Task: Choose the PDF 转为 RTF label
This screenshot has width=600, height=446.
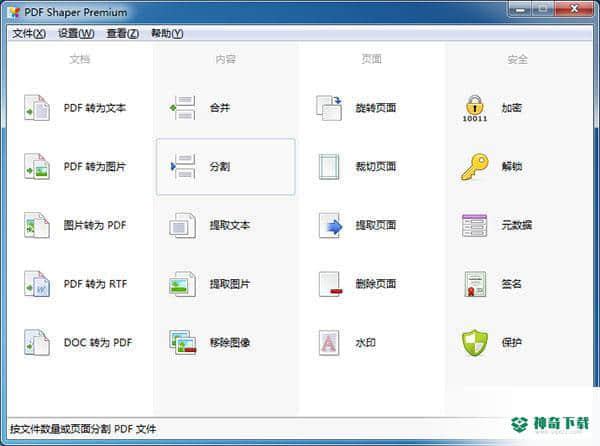Action: [x=95, y=284]
